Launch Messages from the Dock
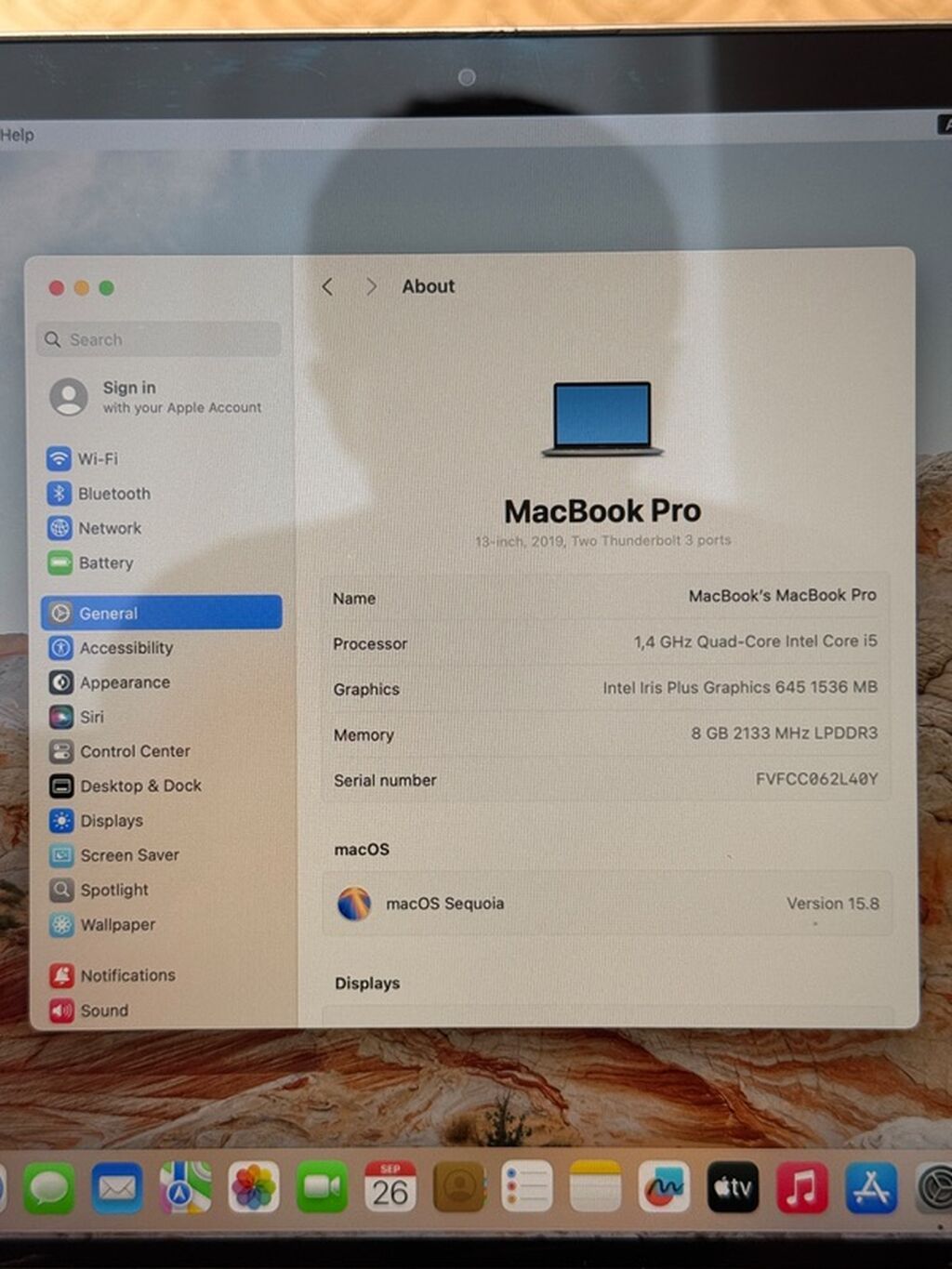 click(x=48, y=1188)
